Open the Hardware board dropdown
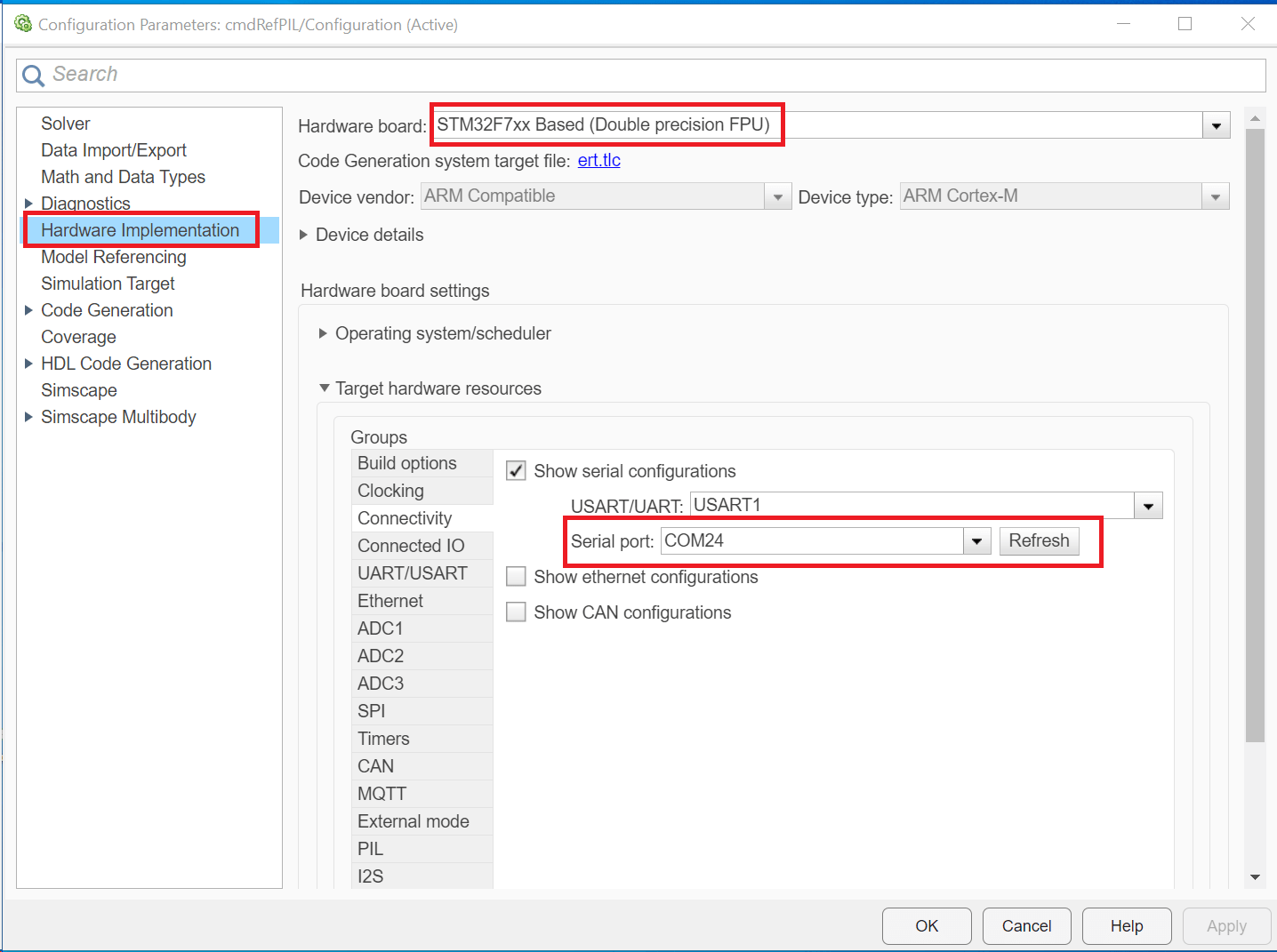1277x952 pixels. (1216, 126)
